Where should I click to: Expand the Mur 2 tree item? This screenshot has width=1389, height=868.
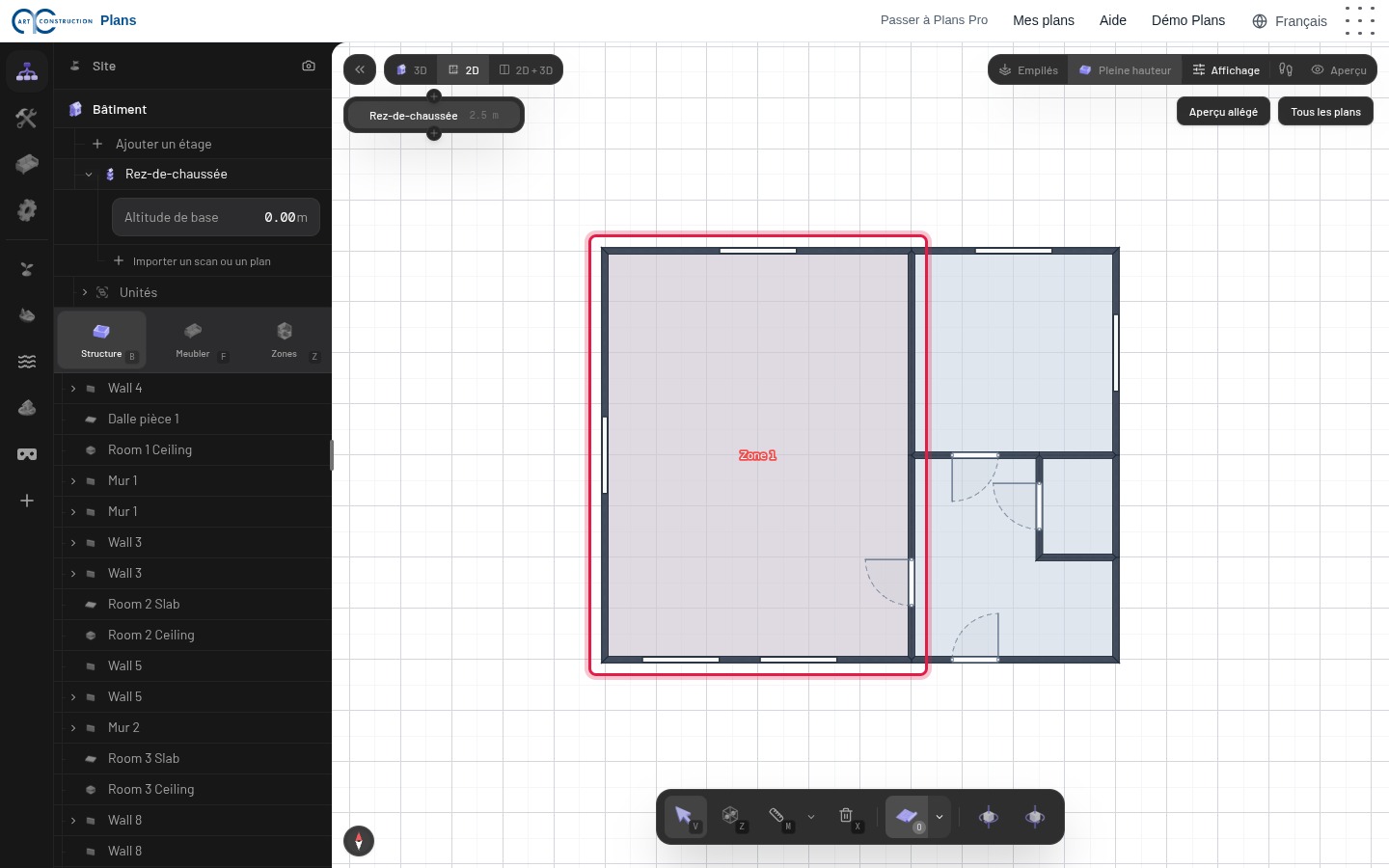click(x=73, y=728)
